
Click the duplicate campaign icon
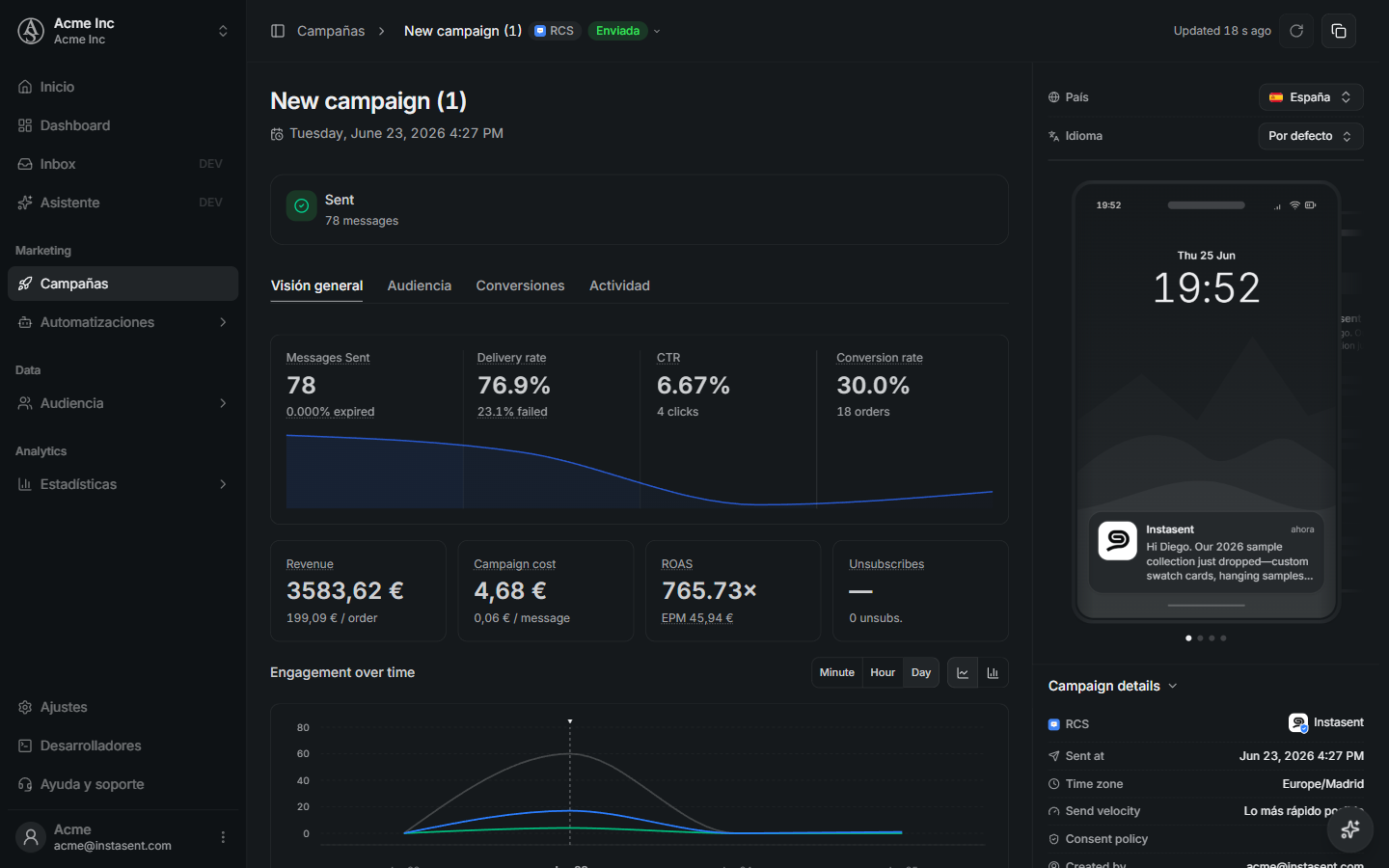coord(1339,31)
